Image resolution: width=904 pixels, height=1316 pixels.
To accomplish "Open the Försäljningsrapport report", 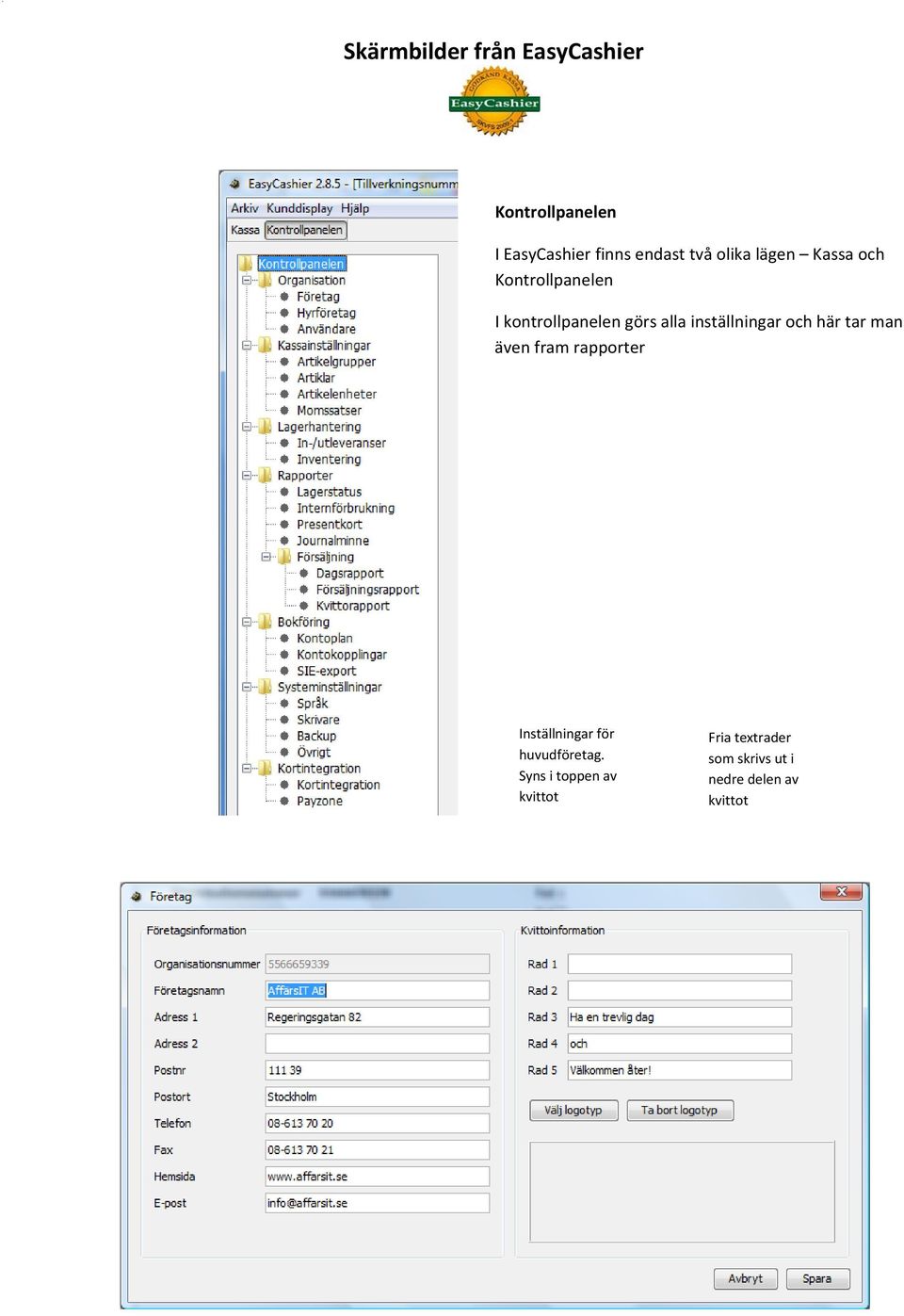I will (x=368, y=590).
